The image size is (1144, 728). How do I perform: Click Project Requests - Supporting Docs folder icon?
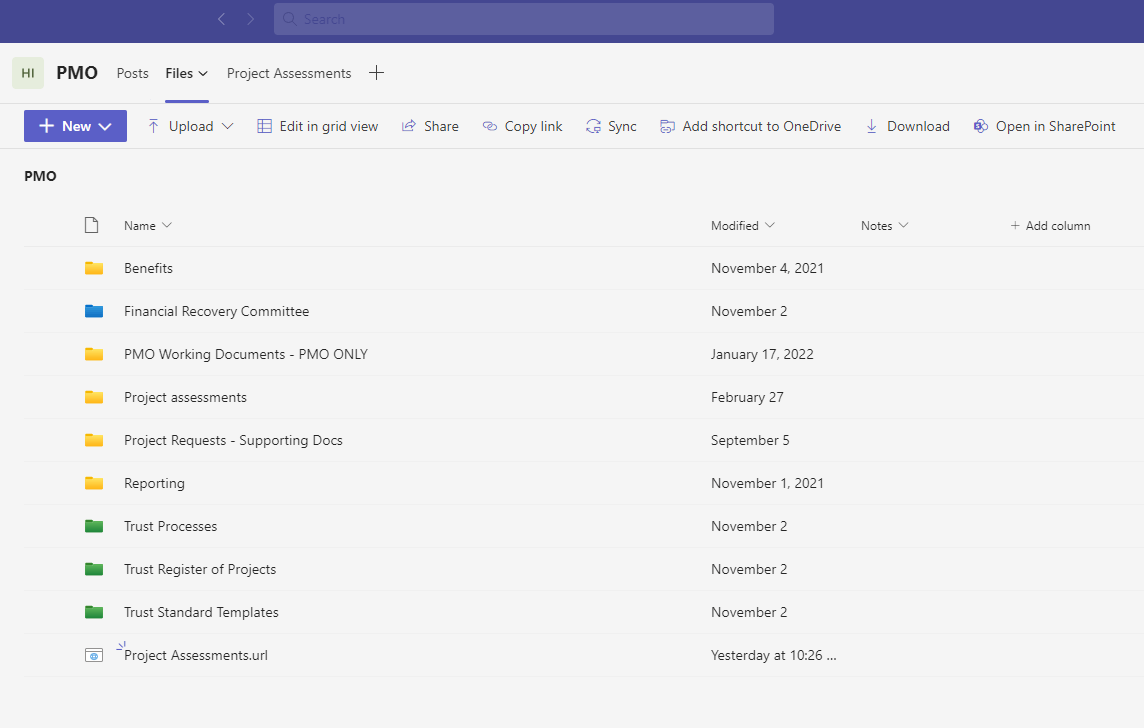click(93, 440)
